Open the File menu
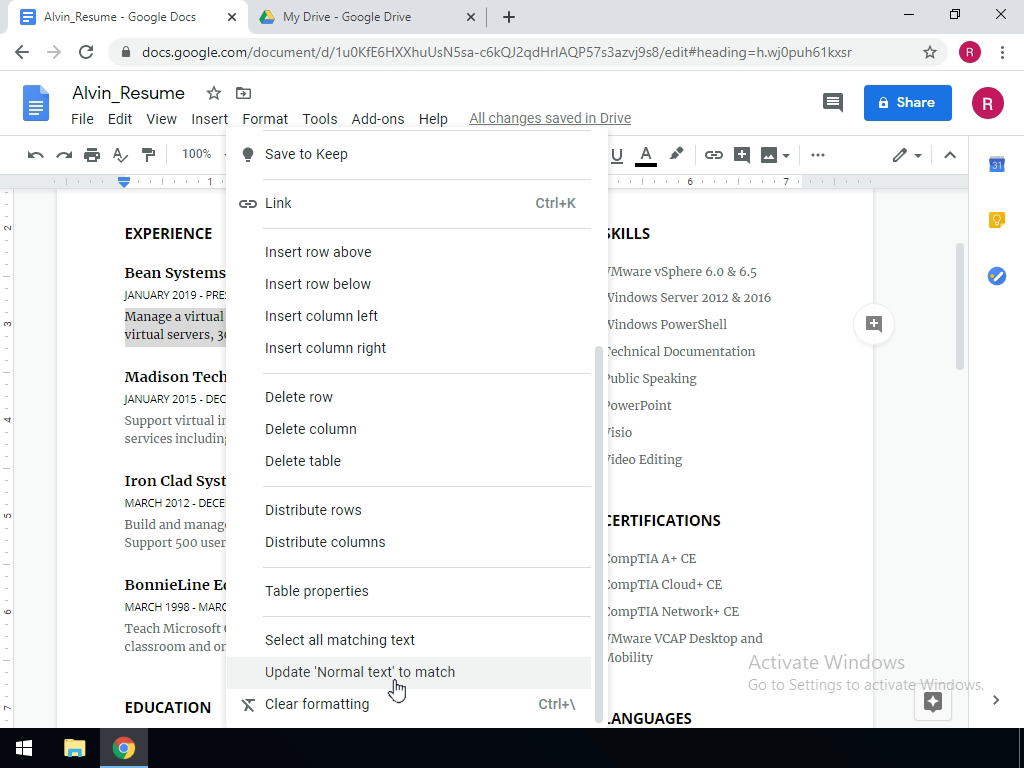Screen dimensions: 1024x768 [x=82, y=119]
